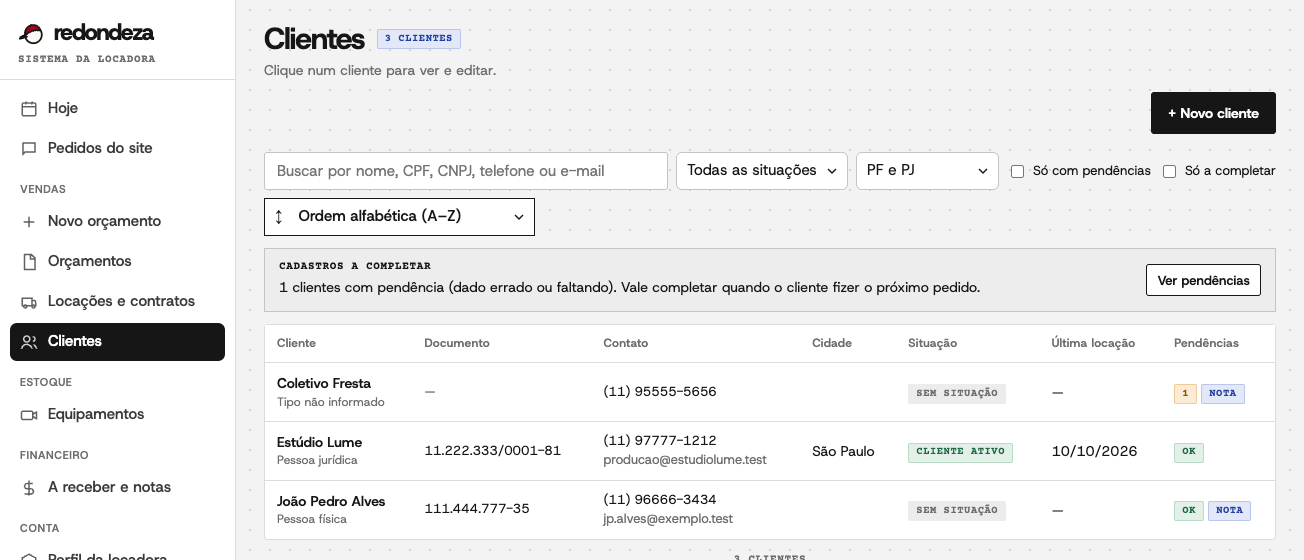Image resolution: width=1304 pixels, height=560 pixels.
Task: Click the chat icon beside Pedidos do site
Action: [x=29, y=148]
